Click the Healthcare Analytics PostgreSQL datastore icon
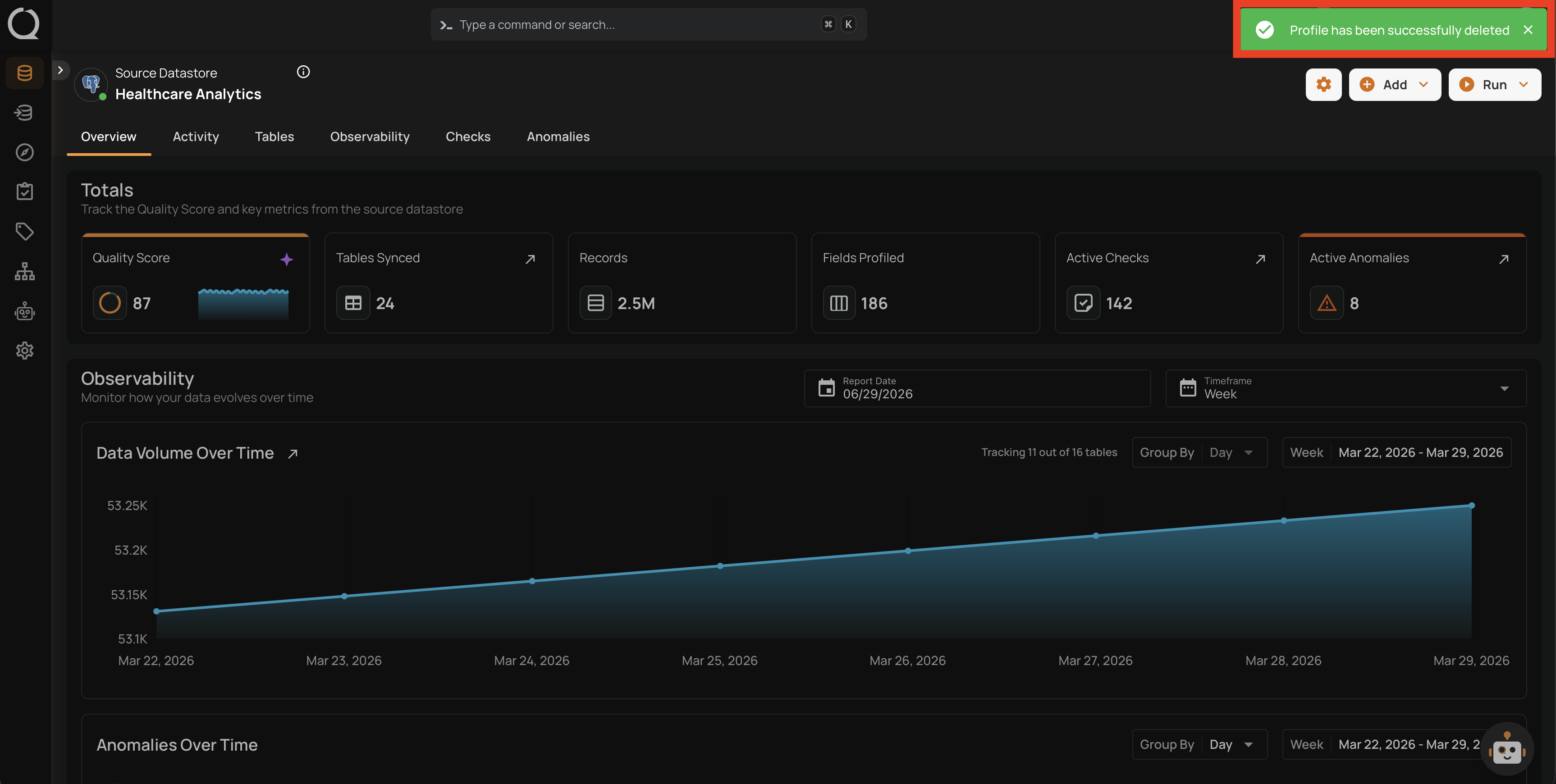This screenshot has width=1556, height=784. [x=91, y=84]
